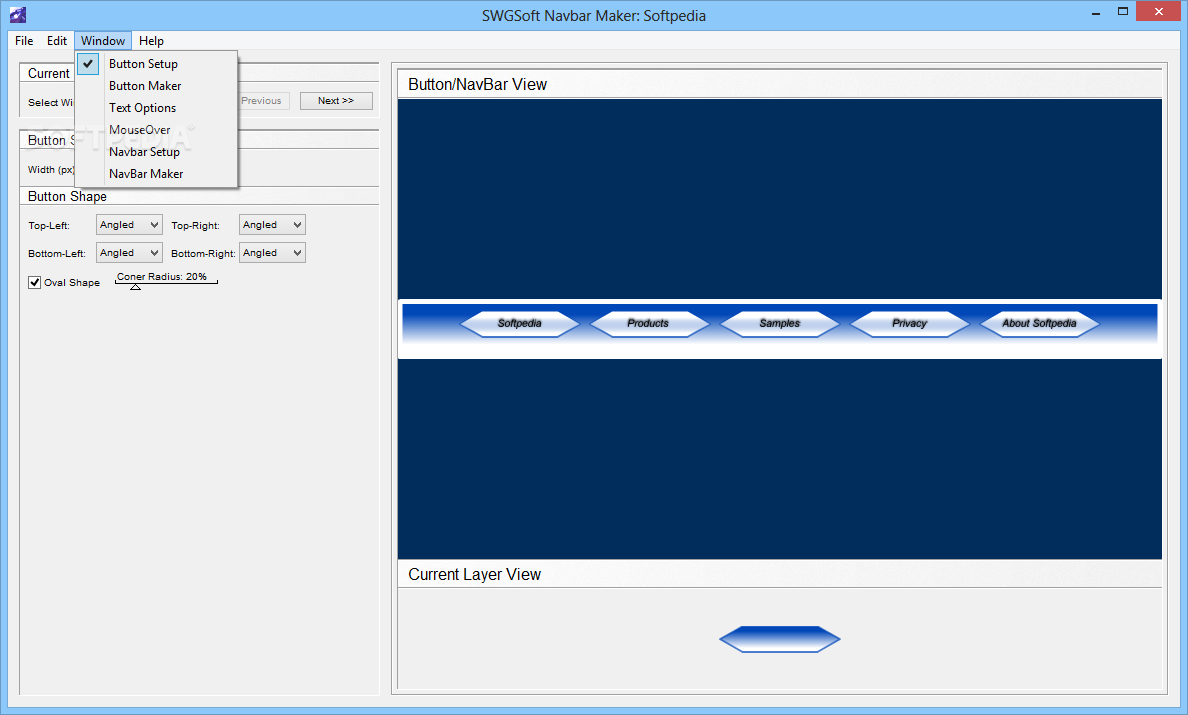Maximize the Navbar Maker window

tap(1123, 11)
